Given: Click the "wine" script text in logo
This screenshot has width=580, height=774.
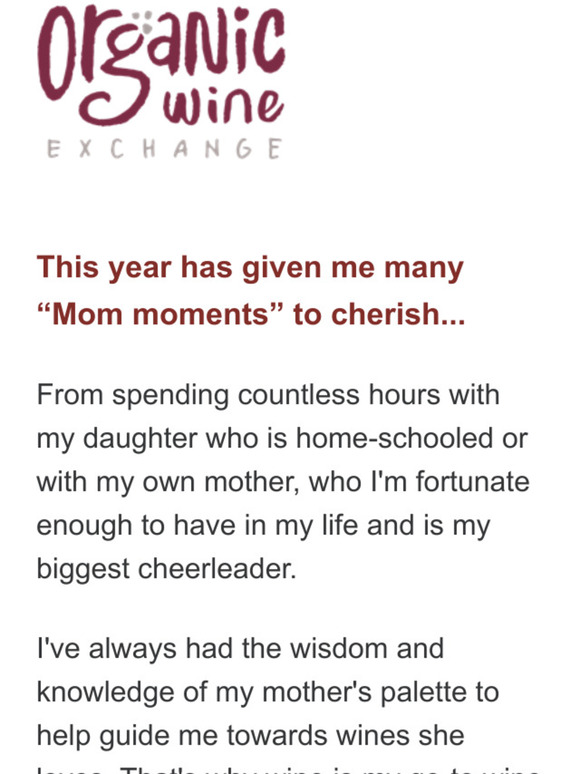Looking at the screenshot, I should tap(224, 106).
